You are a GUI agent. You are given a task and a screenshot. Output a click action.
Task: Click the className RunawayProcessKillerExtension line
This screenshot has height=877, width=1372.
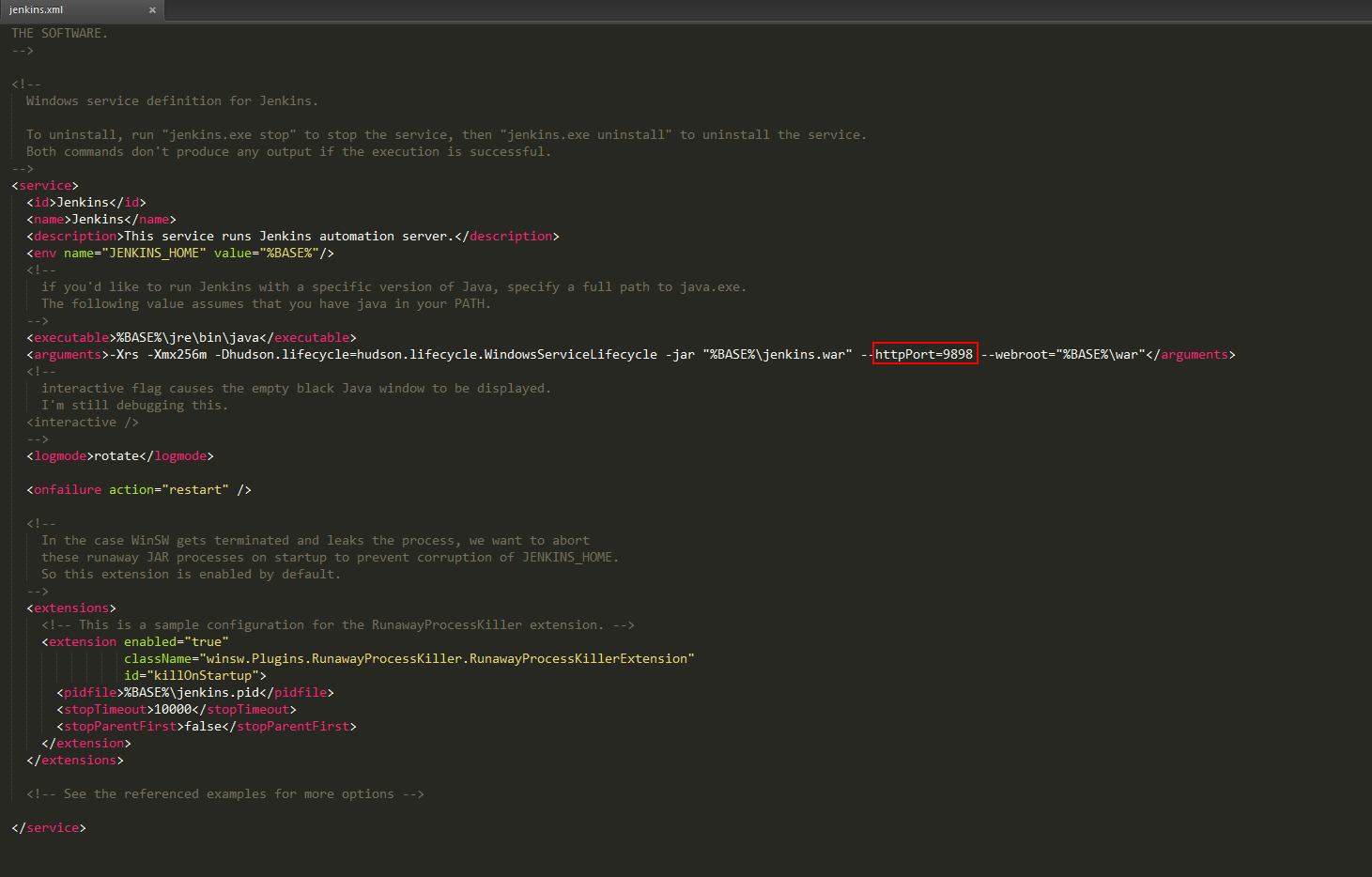409,658
